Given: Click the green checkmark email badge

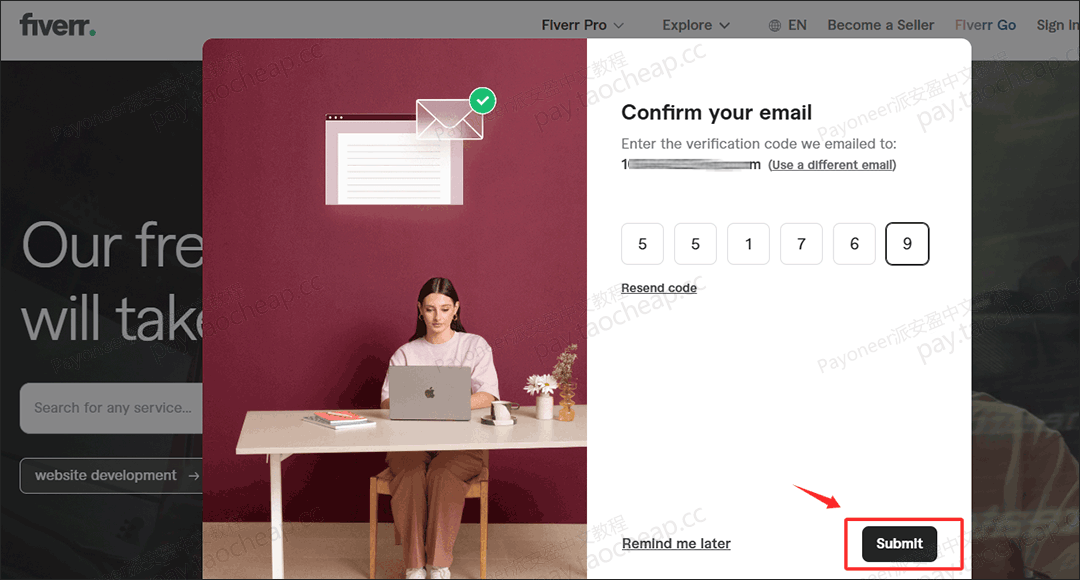Looking at the screenshot, I should pyautogui.click(x=483, y=101).
